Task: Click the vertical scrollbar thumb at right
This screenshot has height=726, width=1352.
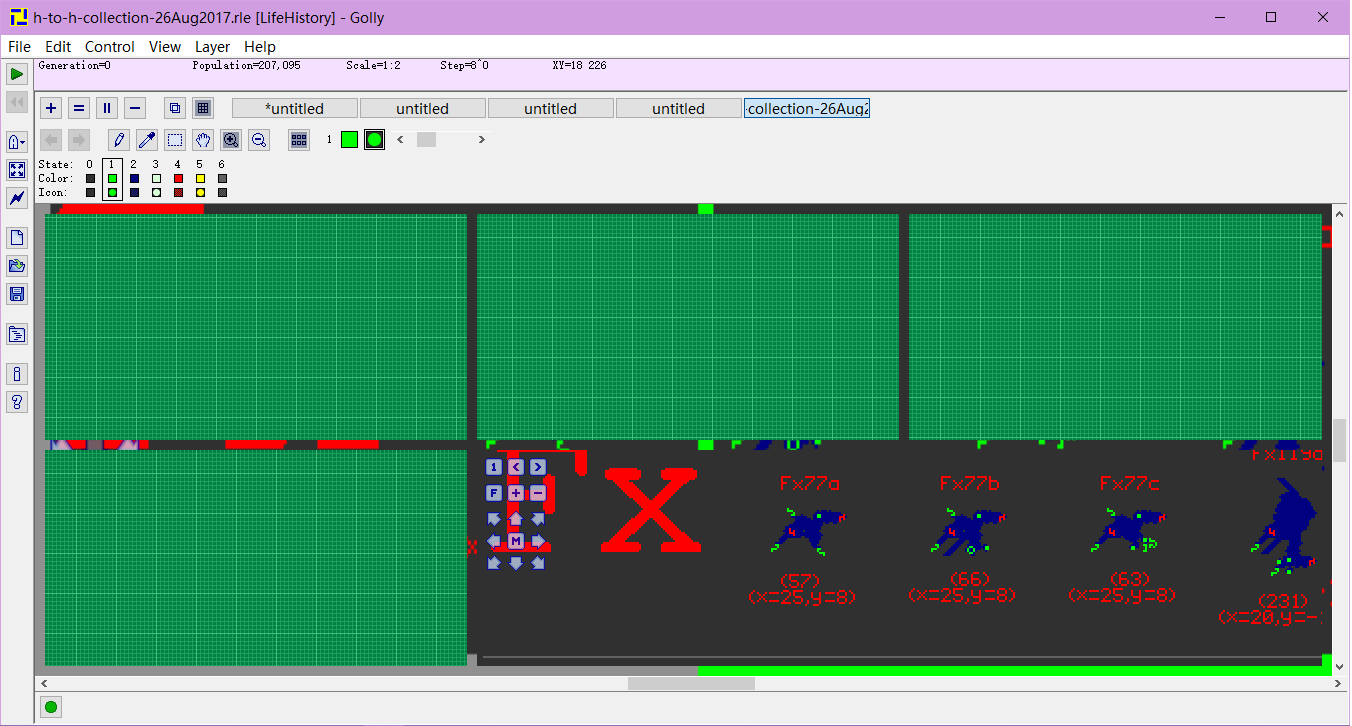Action: [1340, 440]
